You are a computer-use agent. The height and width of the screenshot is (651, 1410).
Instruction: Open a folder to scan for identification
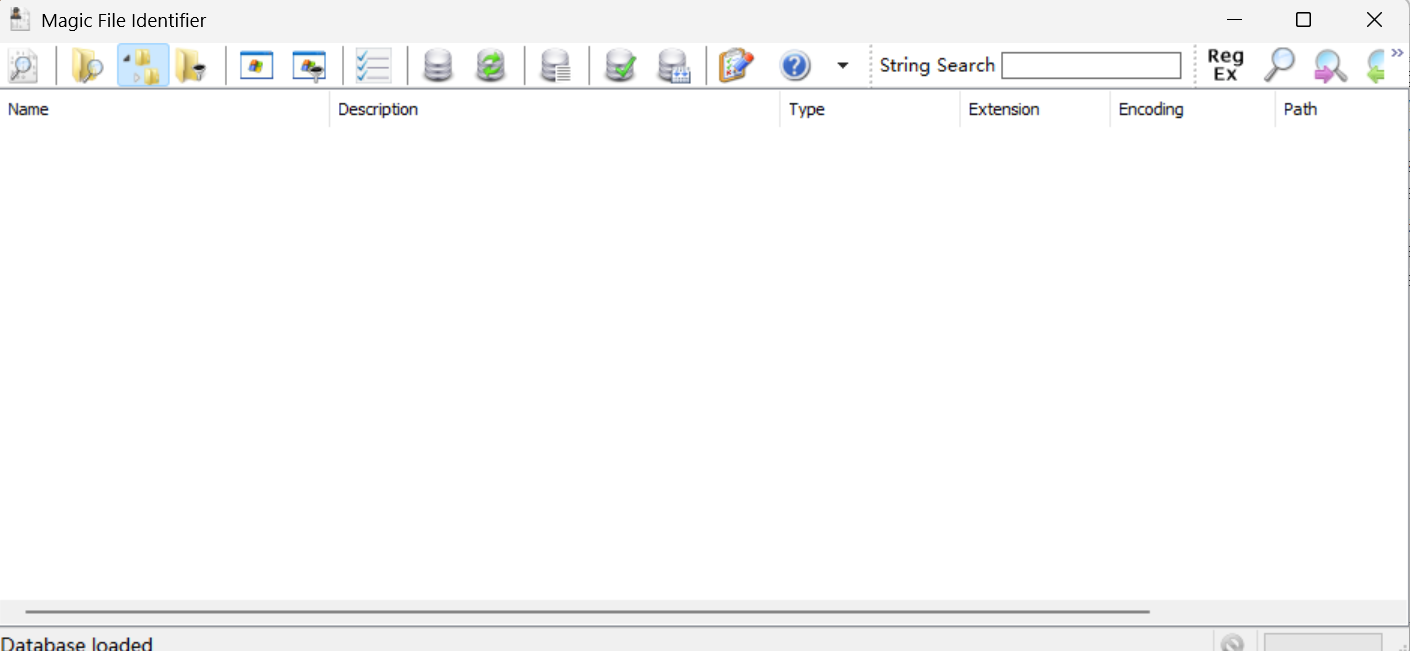pyautogui.click(x=86, y=65)
